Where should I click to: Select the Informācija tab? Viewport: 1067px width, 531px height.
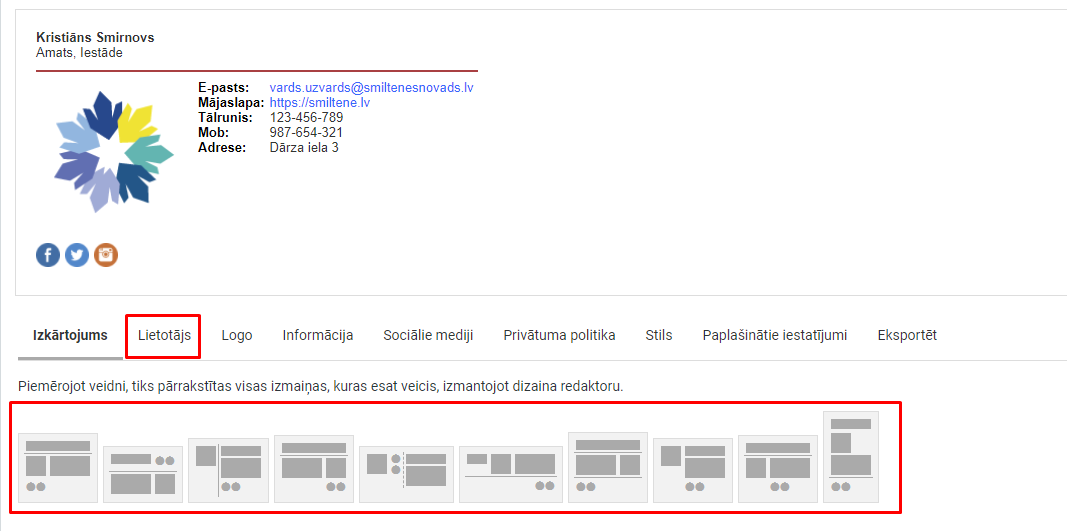[317, 336]
